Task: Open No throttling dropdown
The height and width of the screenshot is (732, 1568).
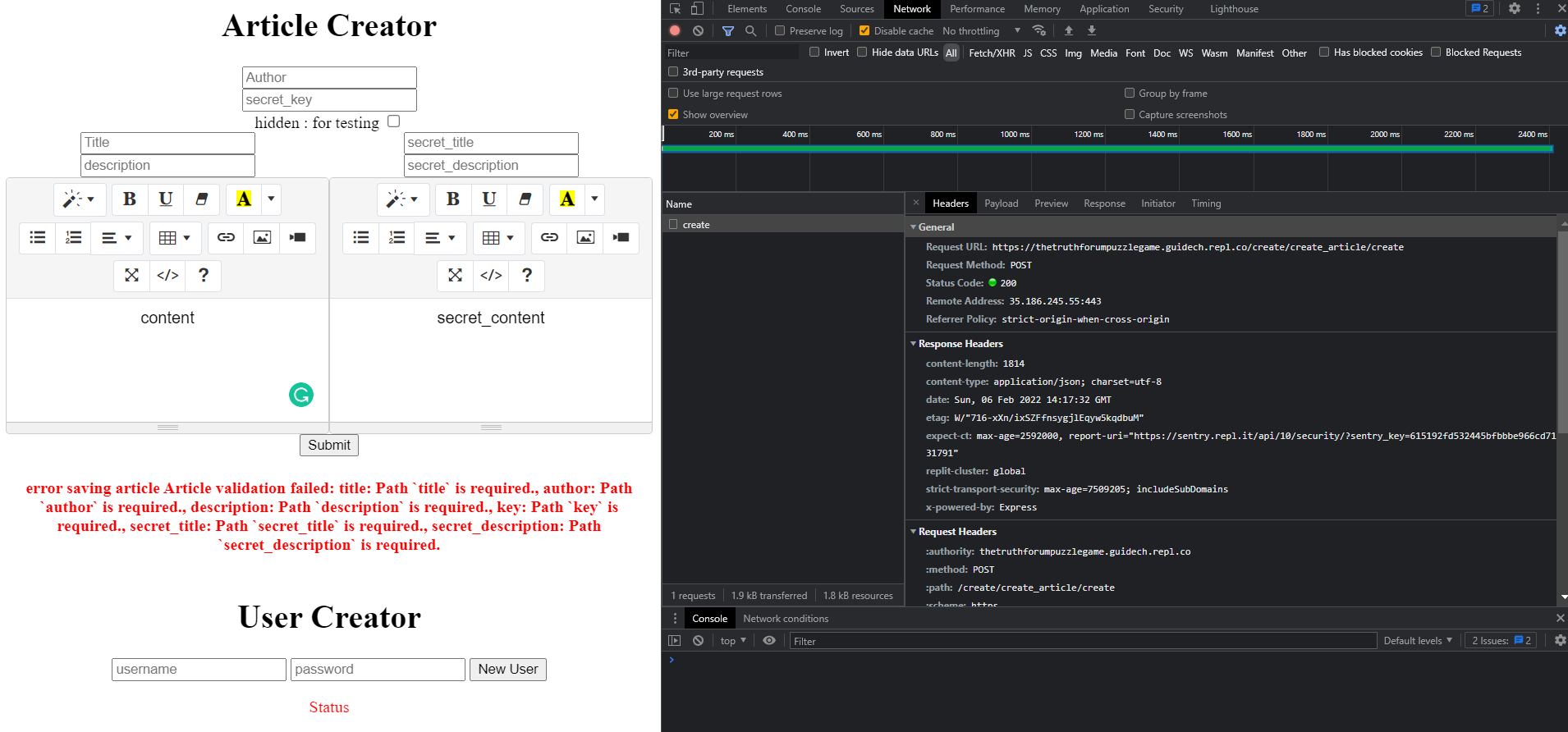Action: (981, 31)
